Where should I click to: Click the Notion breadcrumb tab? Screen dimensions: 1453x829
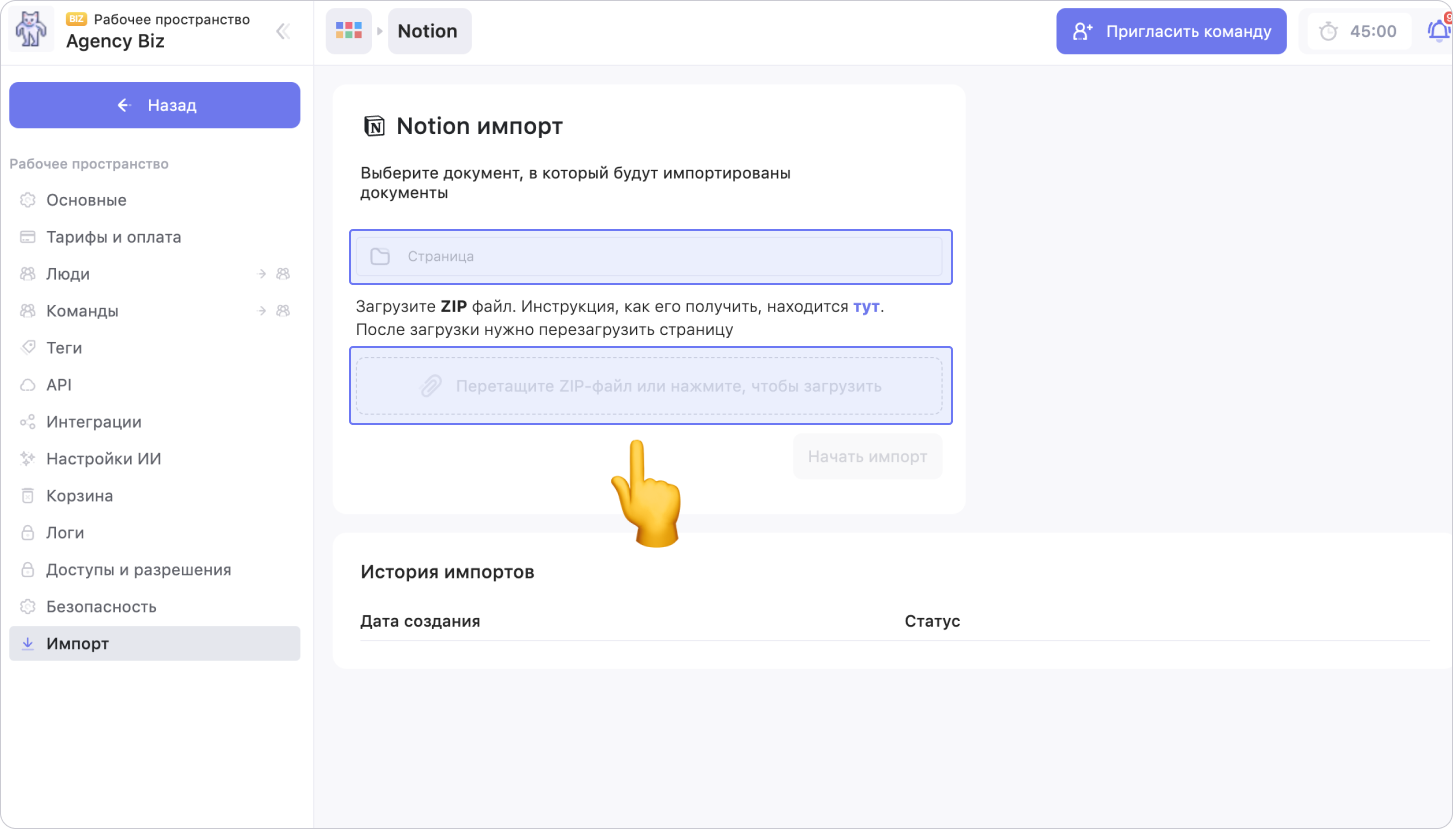point(428,31)
